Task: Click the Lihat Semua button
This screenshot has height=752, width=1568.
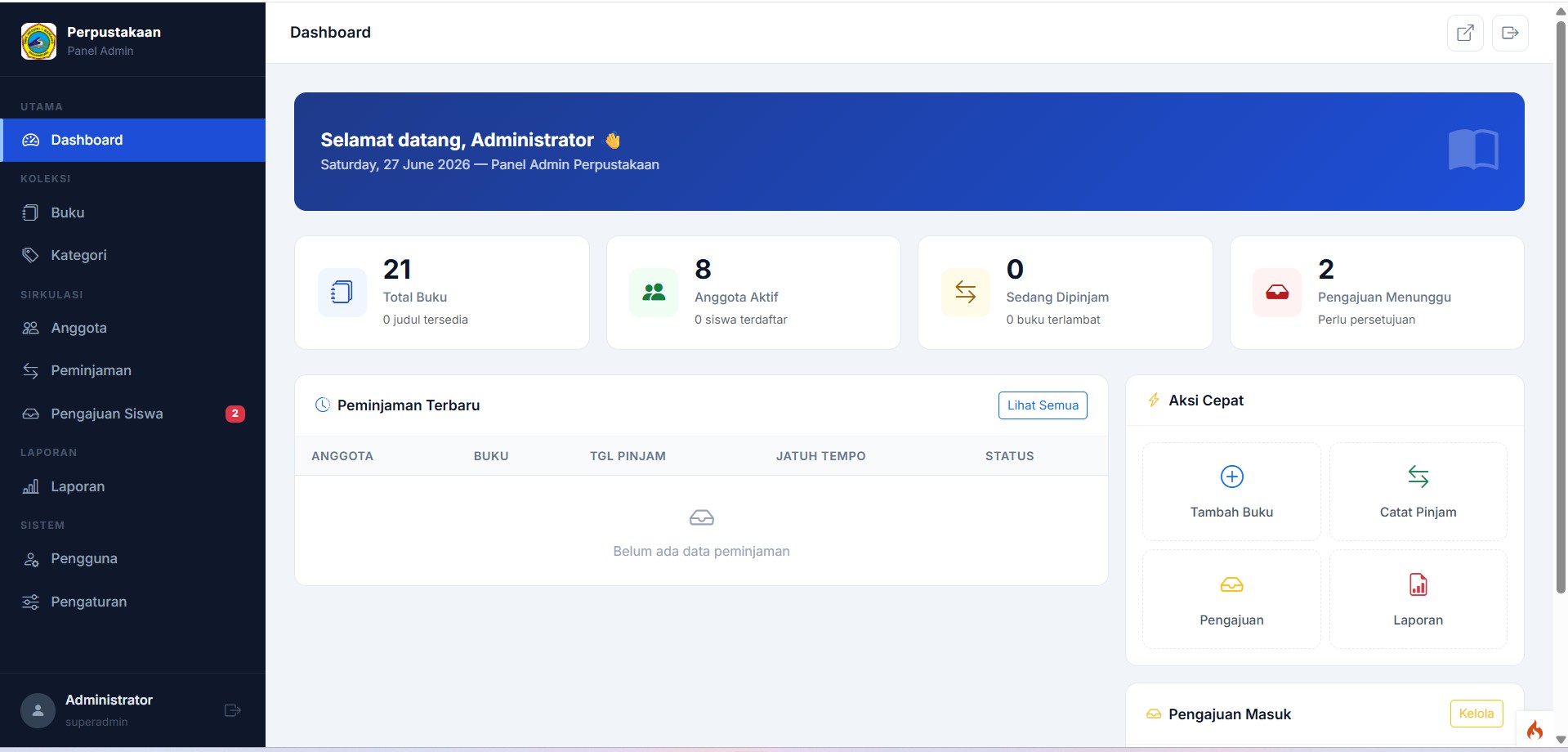Action: [x=1043, y=405]
